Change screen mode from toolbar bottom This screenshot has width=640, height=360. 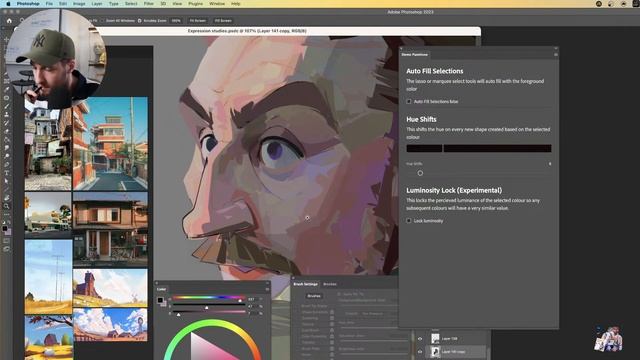click(x=7, y=249)
